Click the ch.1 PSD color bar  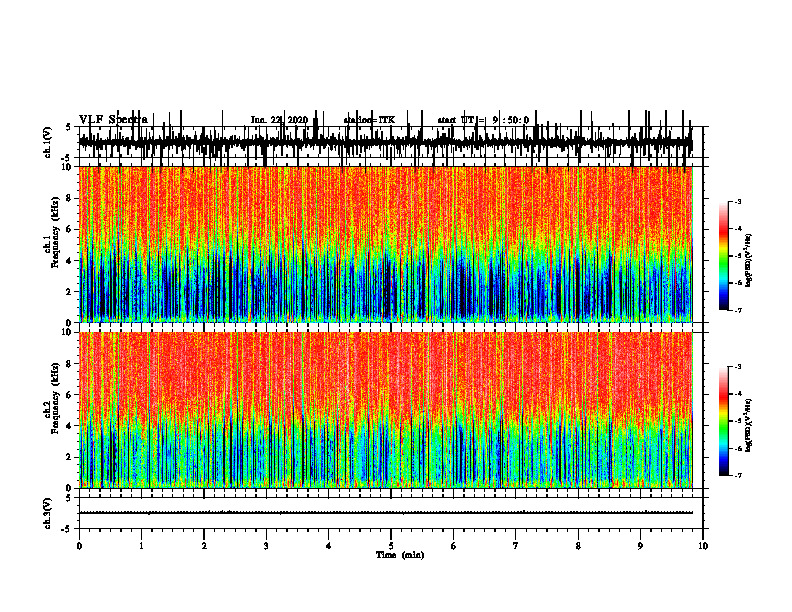[724, 256]
